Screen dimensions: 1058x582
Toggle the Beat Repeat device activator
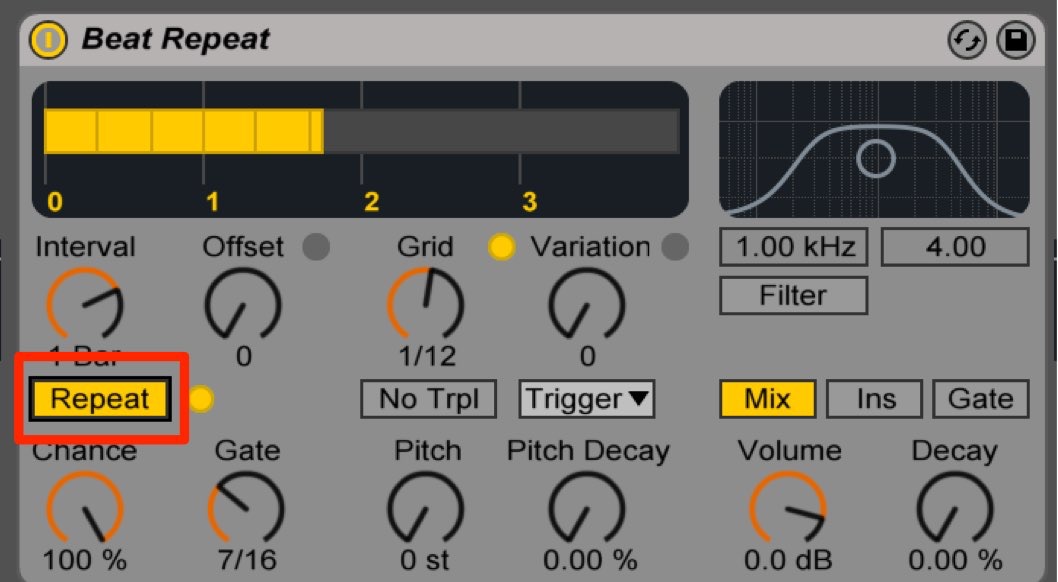point(47,39)
